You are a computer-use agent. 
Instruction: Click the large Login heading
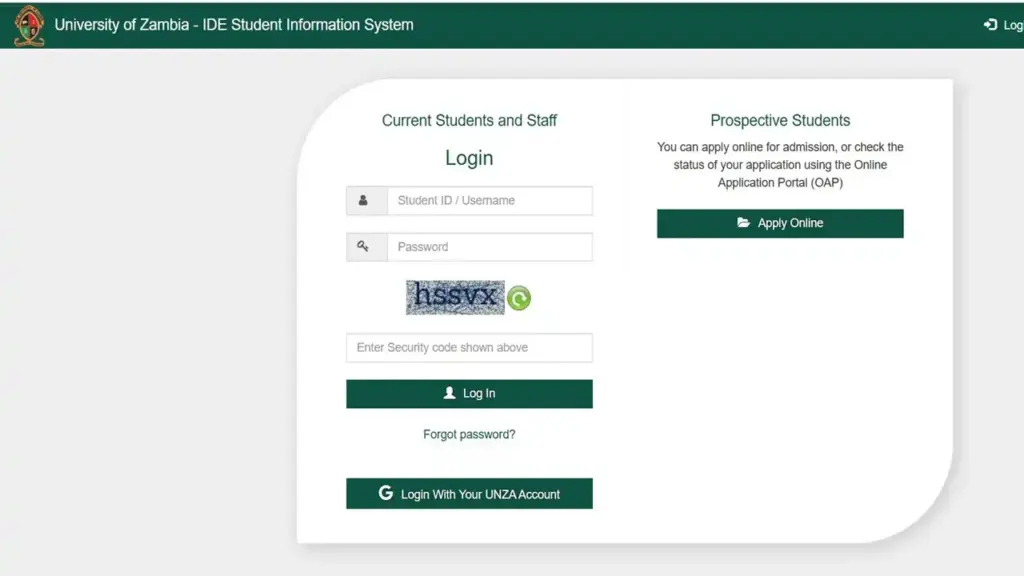pyautogui.click(x=470, y=158)
